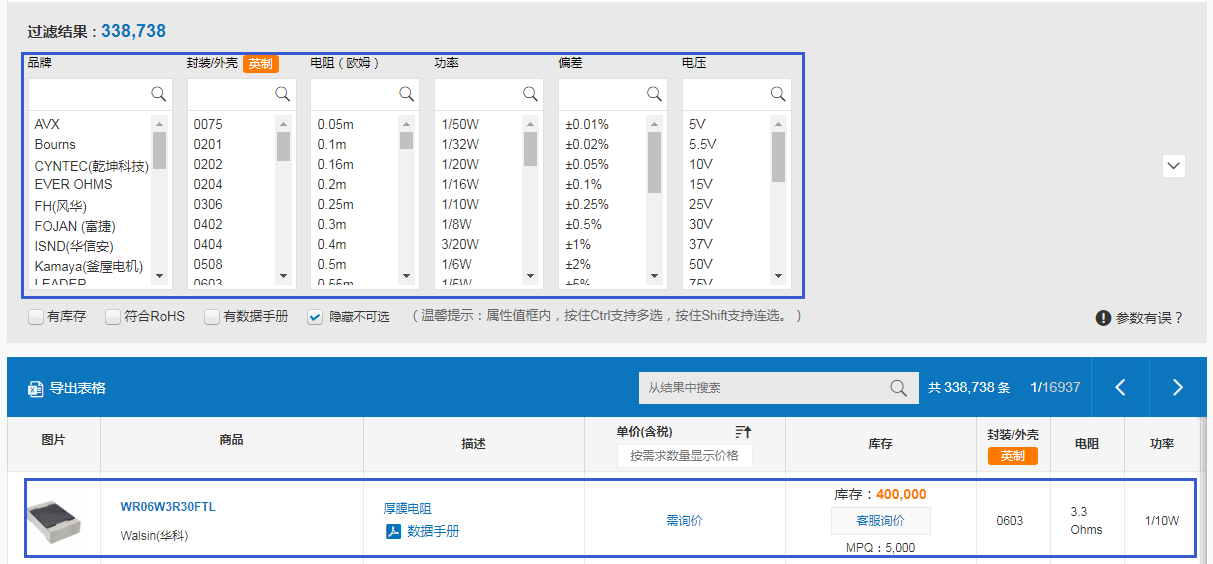The width and height of the screenshot is (1213, 564).
Task: Check the 有库存 in-stock checkbox
Action: [36, 317]
